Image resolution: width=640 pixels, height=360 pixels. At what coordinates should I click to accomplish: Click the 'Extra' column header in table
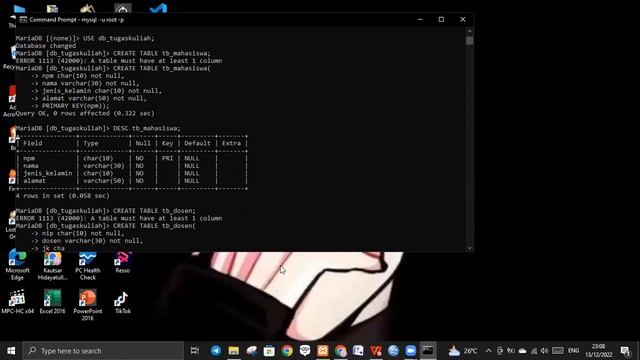pyautogui.click(x=231, y=143)
